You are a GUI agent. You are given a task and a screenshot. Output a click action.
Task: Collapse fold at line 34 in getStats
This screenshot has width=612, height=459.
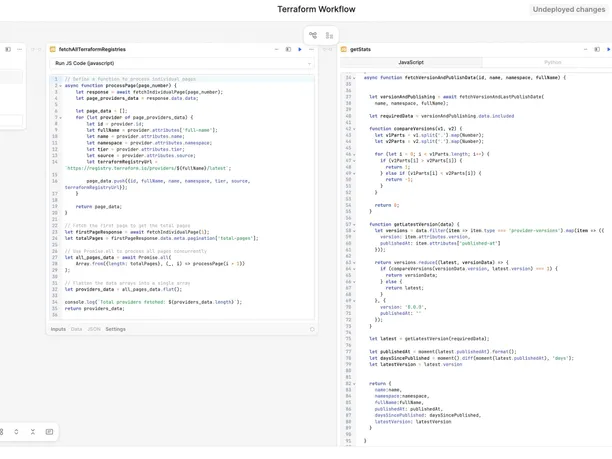(x=355, y=78)
